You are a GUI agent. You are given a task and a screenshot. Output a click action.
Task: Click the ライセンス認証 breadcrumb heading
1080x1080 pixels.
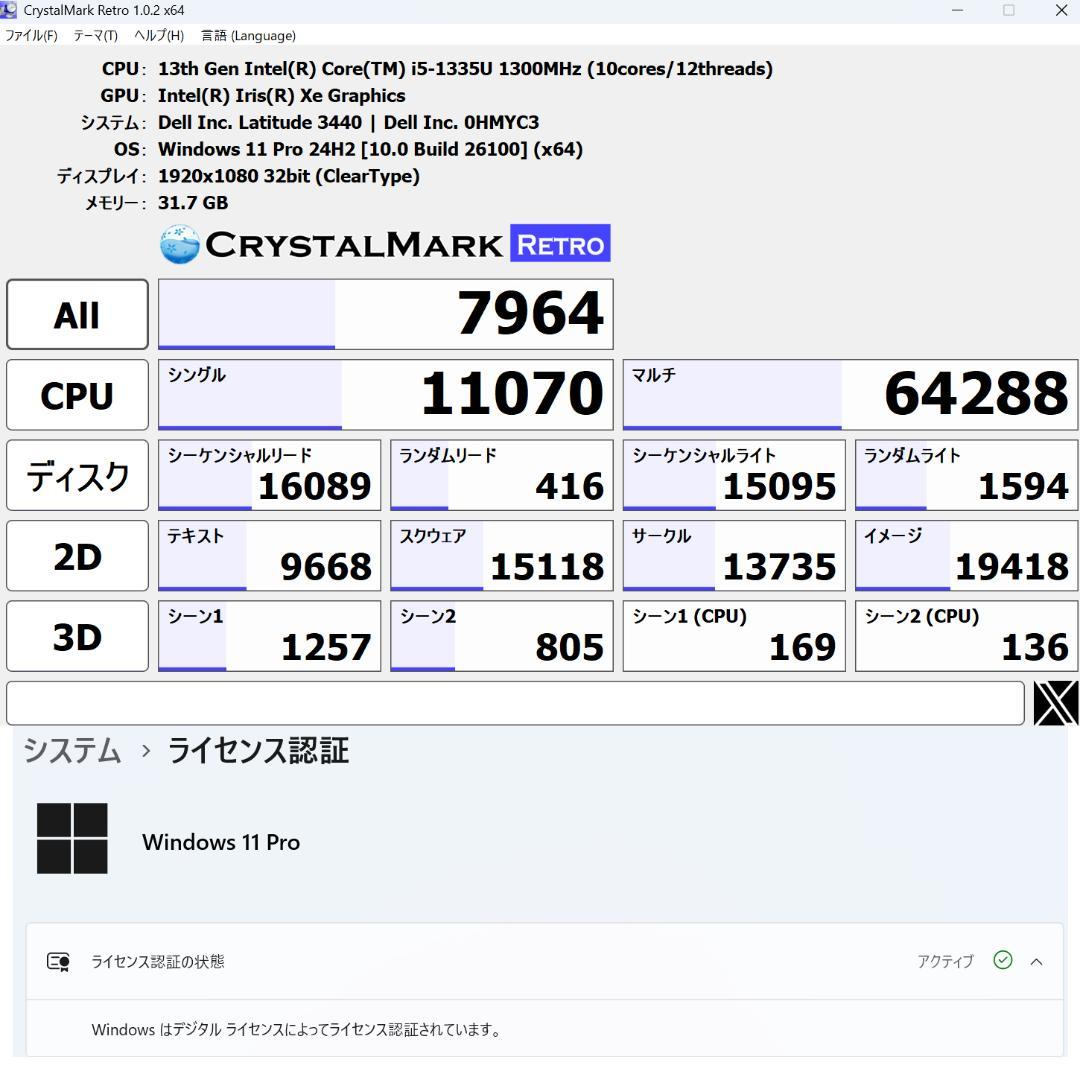[258, 750]
